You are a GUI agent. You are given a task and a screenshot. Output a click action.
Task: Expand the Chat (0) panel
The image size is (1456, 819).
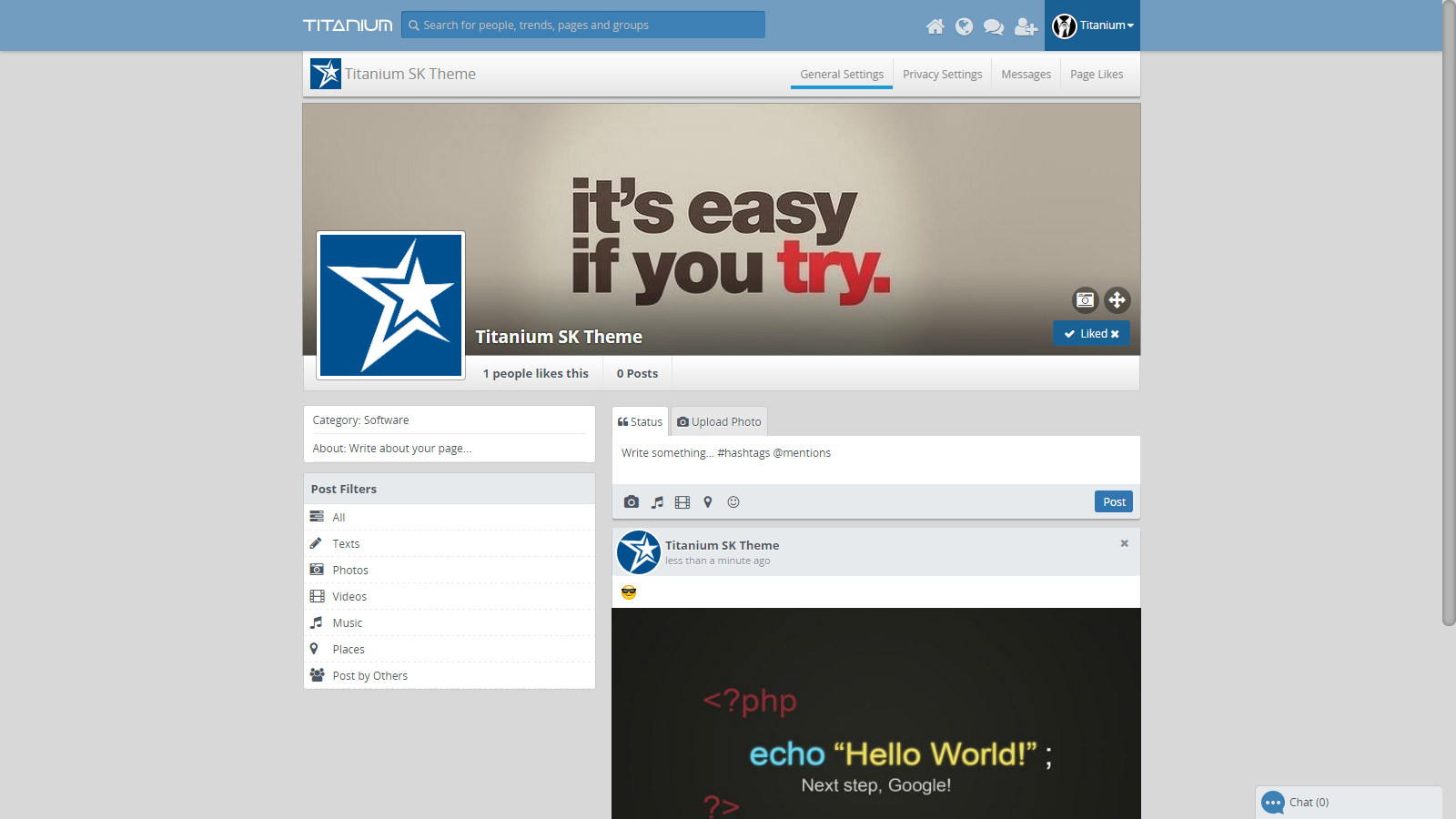(x=1349, y=803)
